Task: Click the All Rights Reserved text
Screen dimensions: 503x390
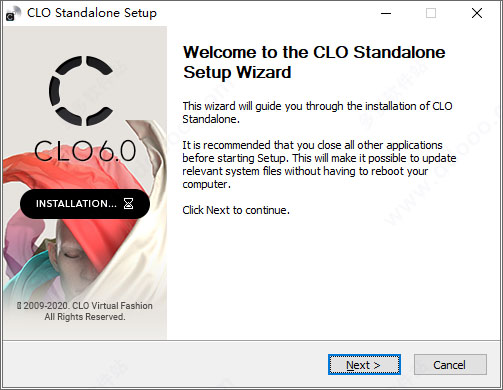Action: click(x=85, y=317)
